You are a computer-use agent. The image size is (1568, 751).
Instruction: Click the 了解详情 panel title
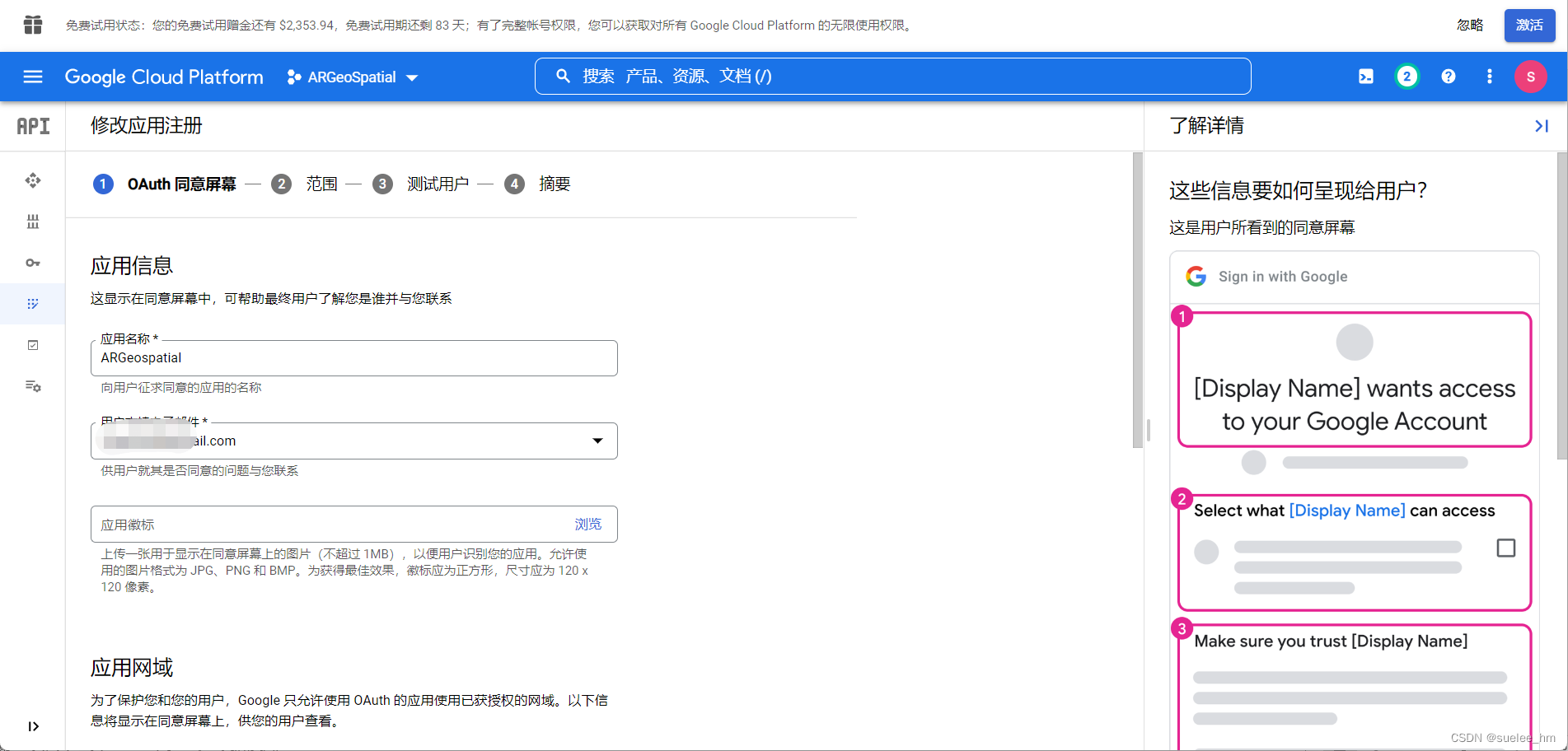1206,125
